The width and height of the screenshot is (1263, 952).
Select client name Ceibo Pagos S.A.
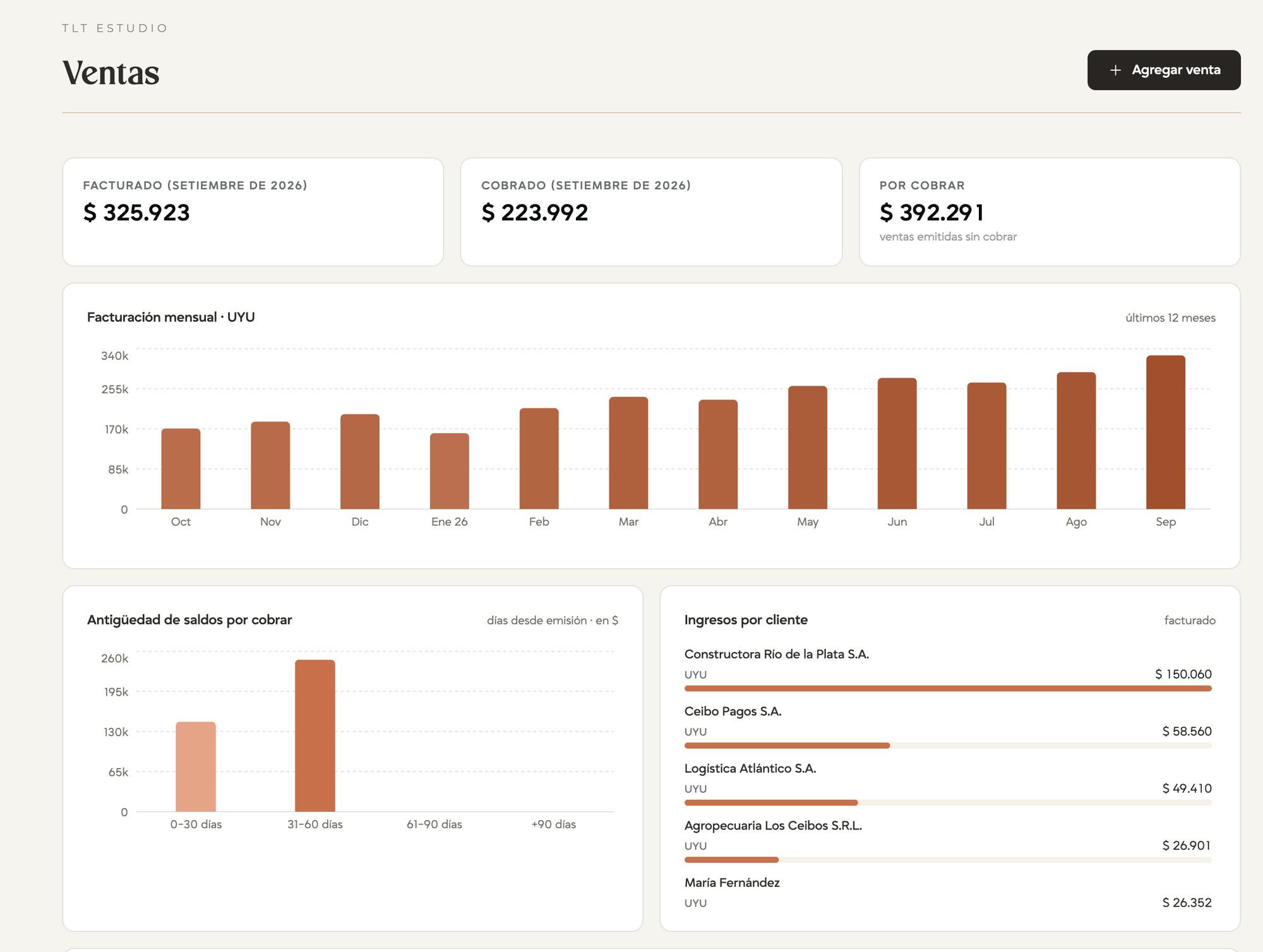[x=733, y=711]
